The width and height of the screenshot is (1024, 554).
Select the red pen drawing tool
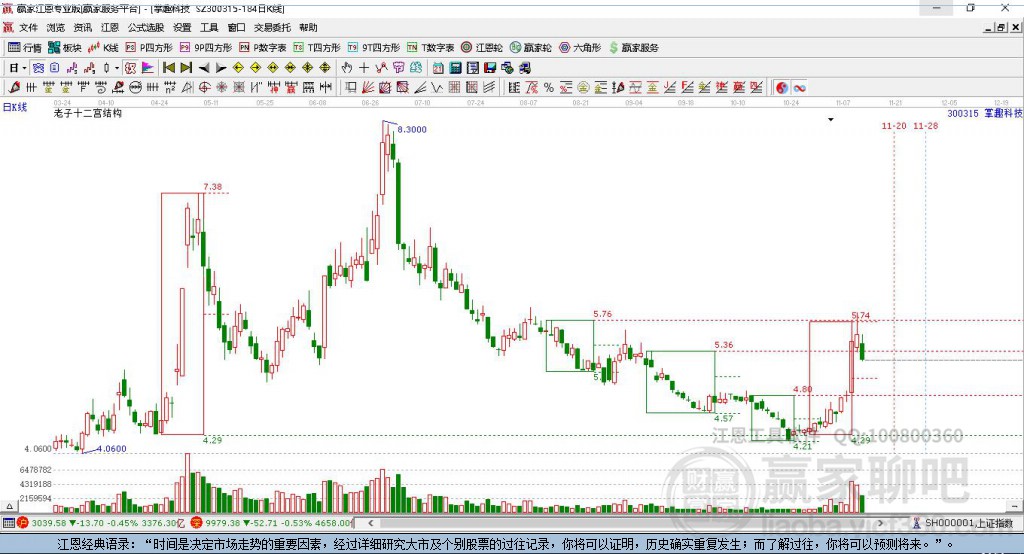14,88
